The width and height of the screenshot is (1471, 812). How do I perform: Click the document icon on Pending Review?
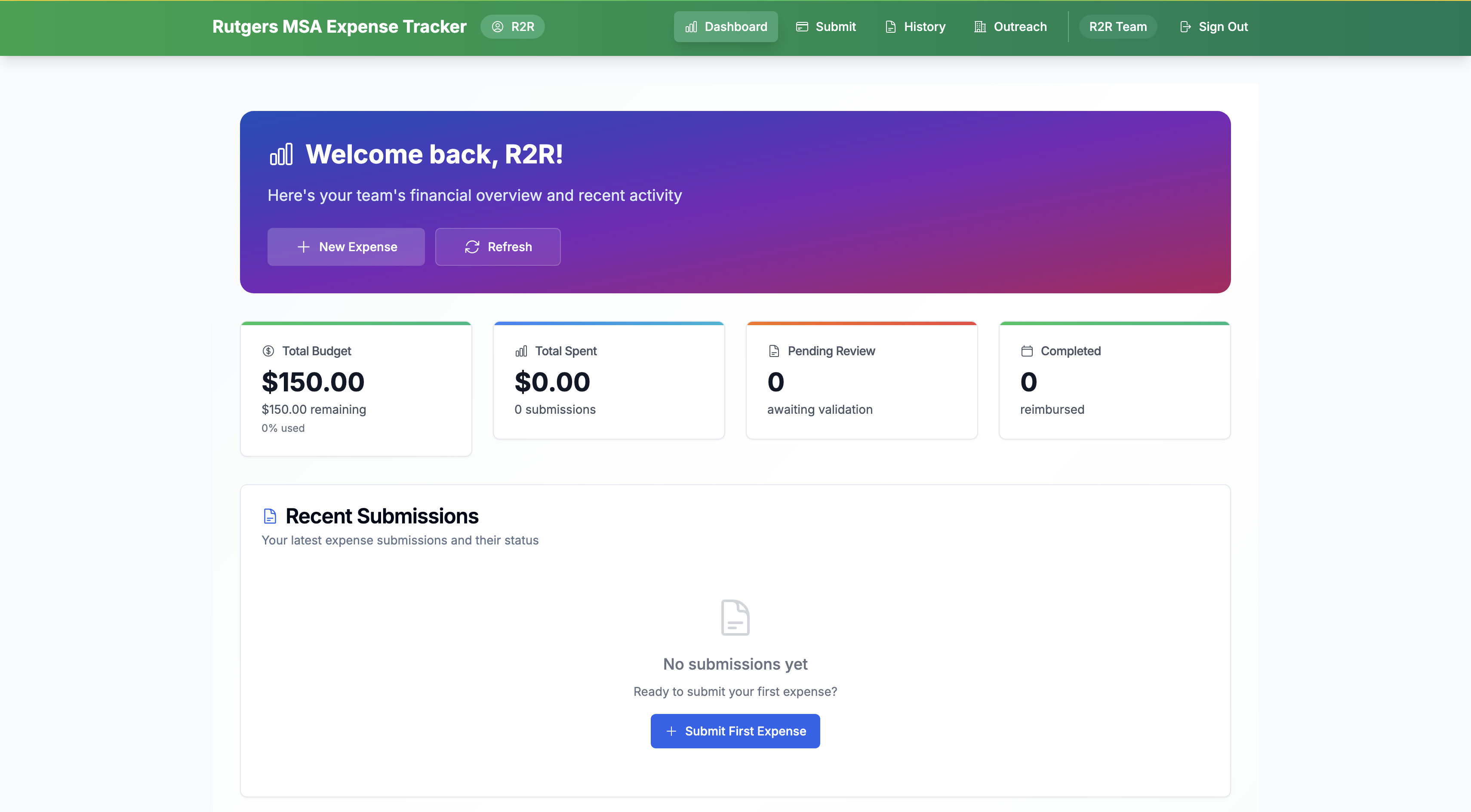point(774,351)
